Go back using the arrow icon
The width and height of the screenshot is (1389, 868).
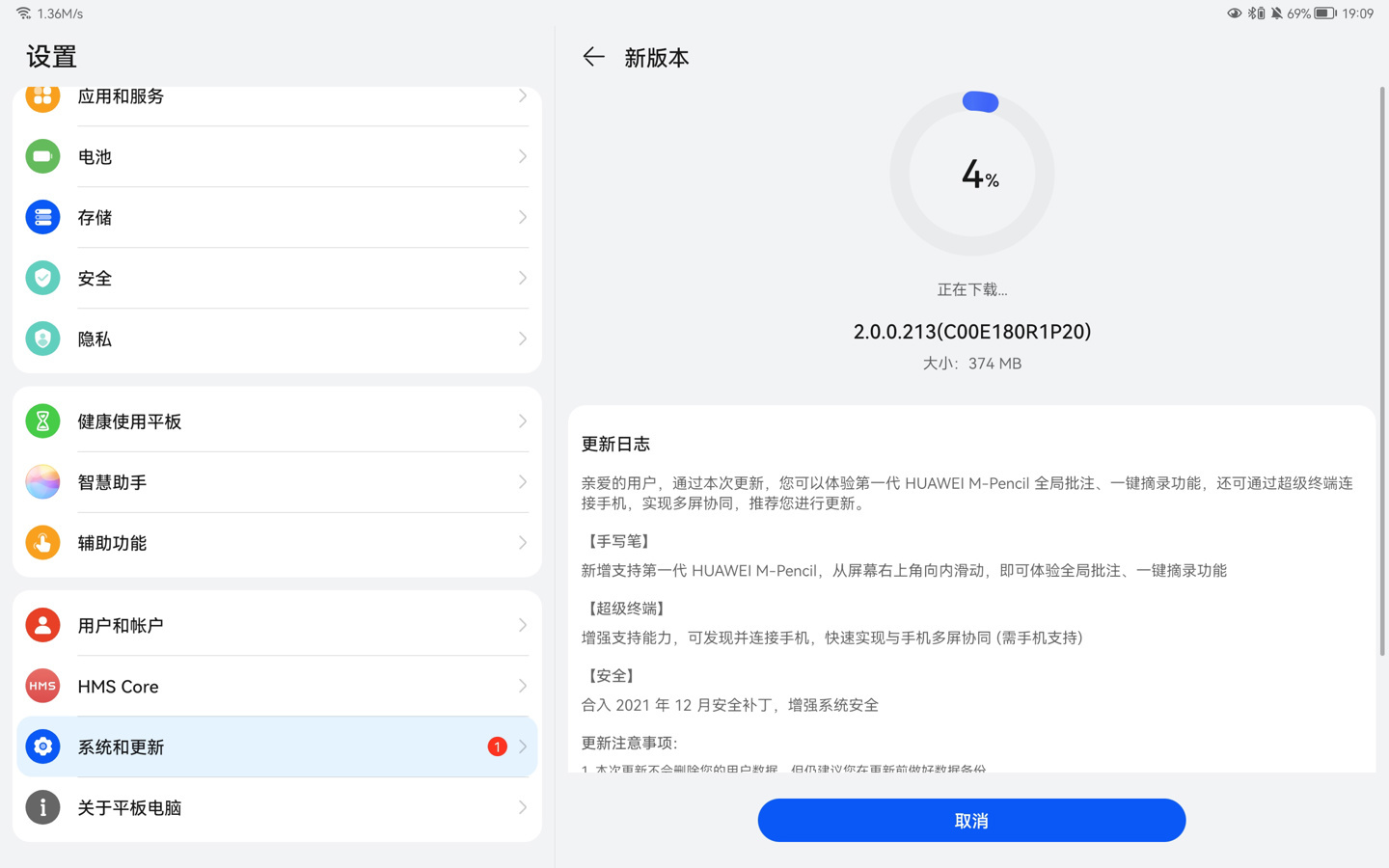point(593,57)
